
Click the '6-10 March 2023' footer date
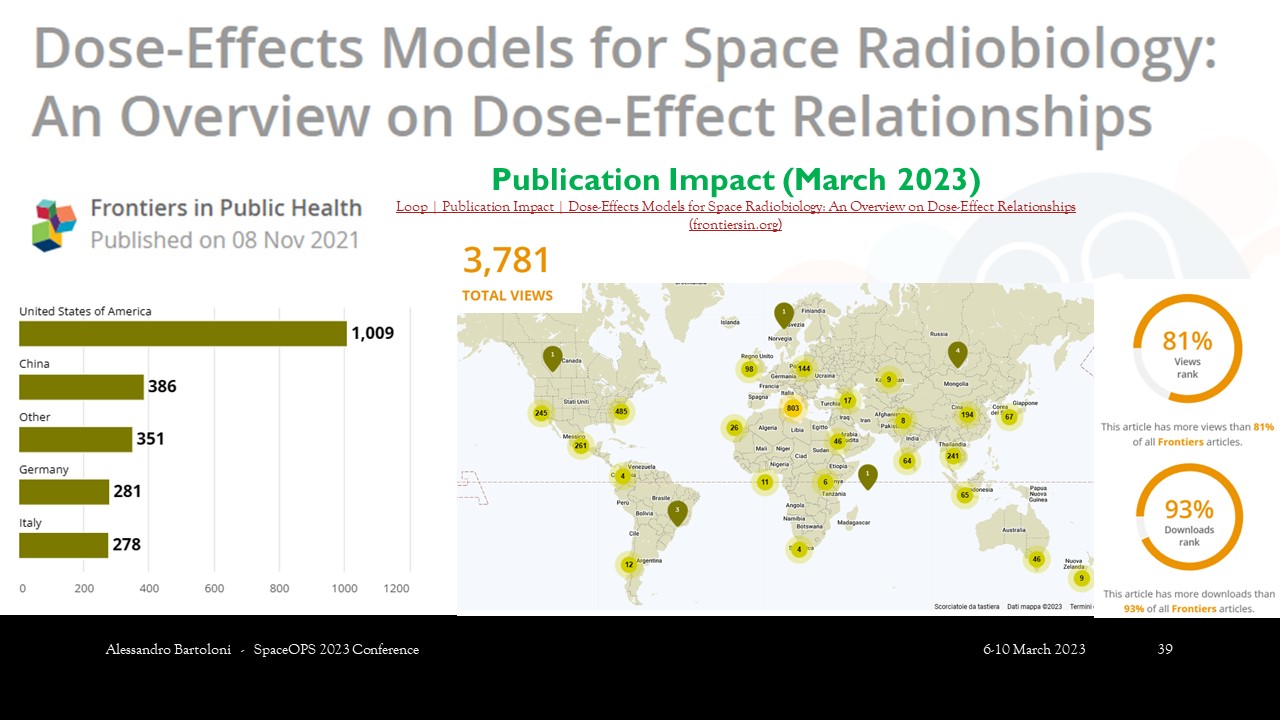1034,650
